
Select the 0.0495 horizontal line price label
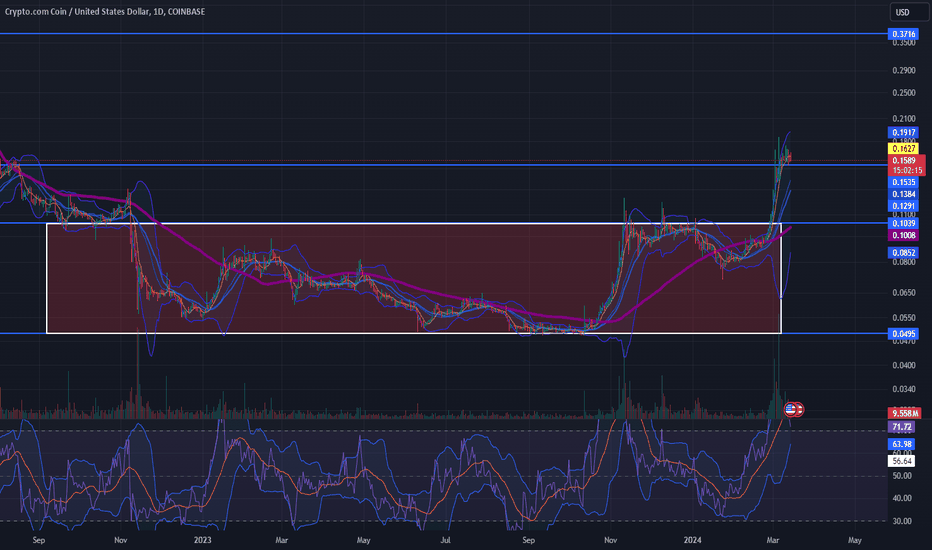coord(903,334)
